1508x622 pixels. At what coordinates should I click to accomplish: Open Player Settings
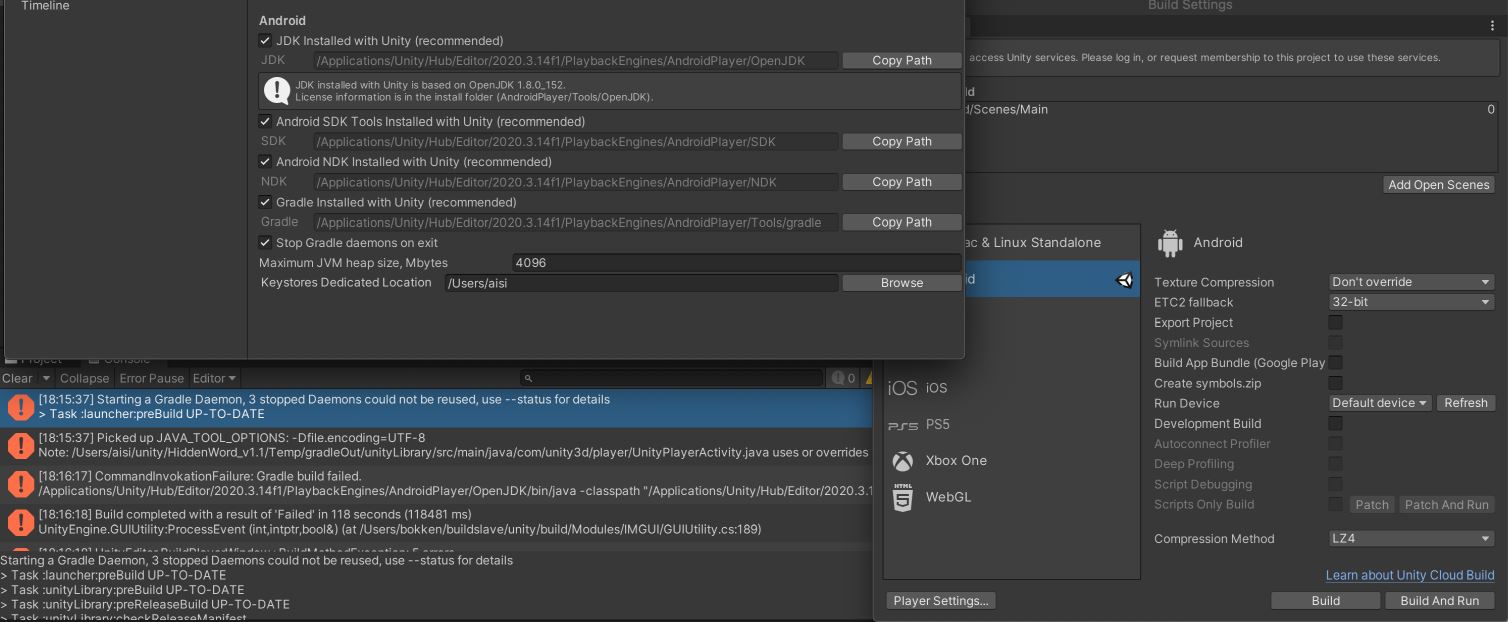(941, 600)
